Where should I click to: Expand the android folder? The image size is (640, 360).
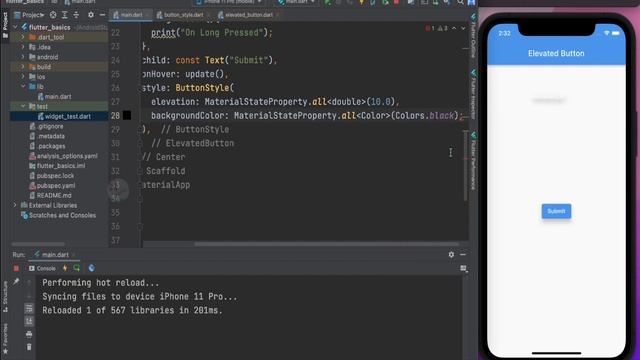tap(23, 57)
